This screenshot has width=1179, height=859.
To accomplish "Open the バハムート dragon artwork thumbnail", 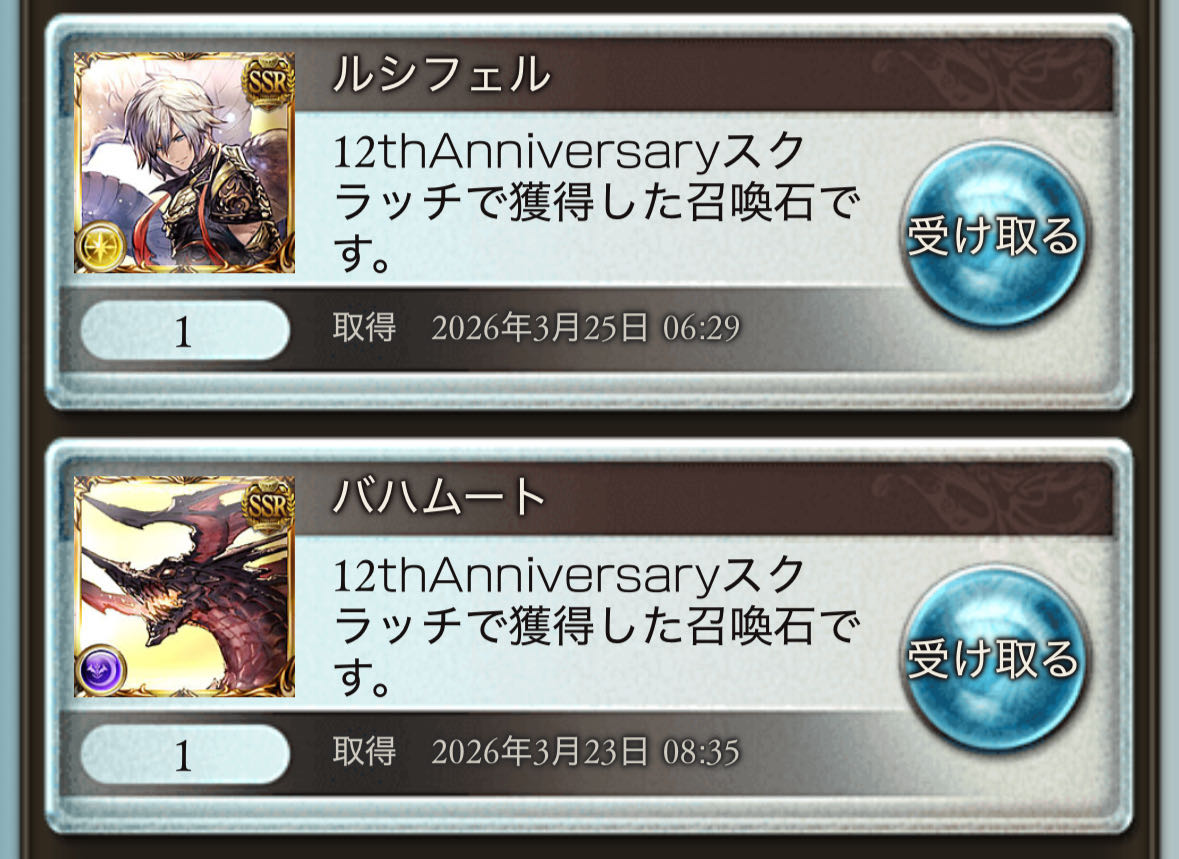I will 184,586.
